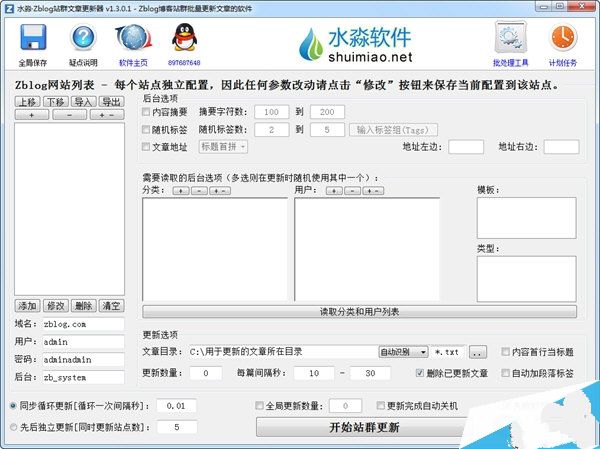Click the 用户 user list box
600x449 pixels.
367,249
